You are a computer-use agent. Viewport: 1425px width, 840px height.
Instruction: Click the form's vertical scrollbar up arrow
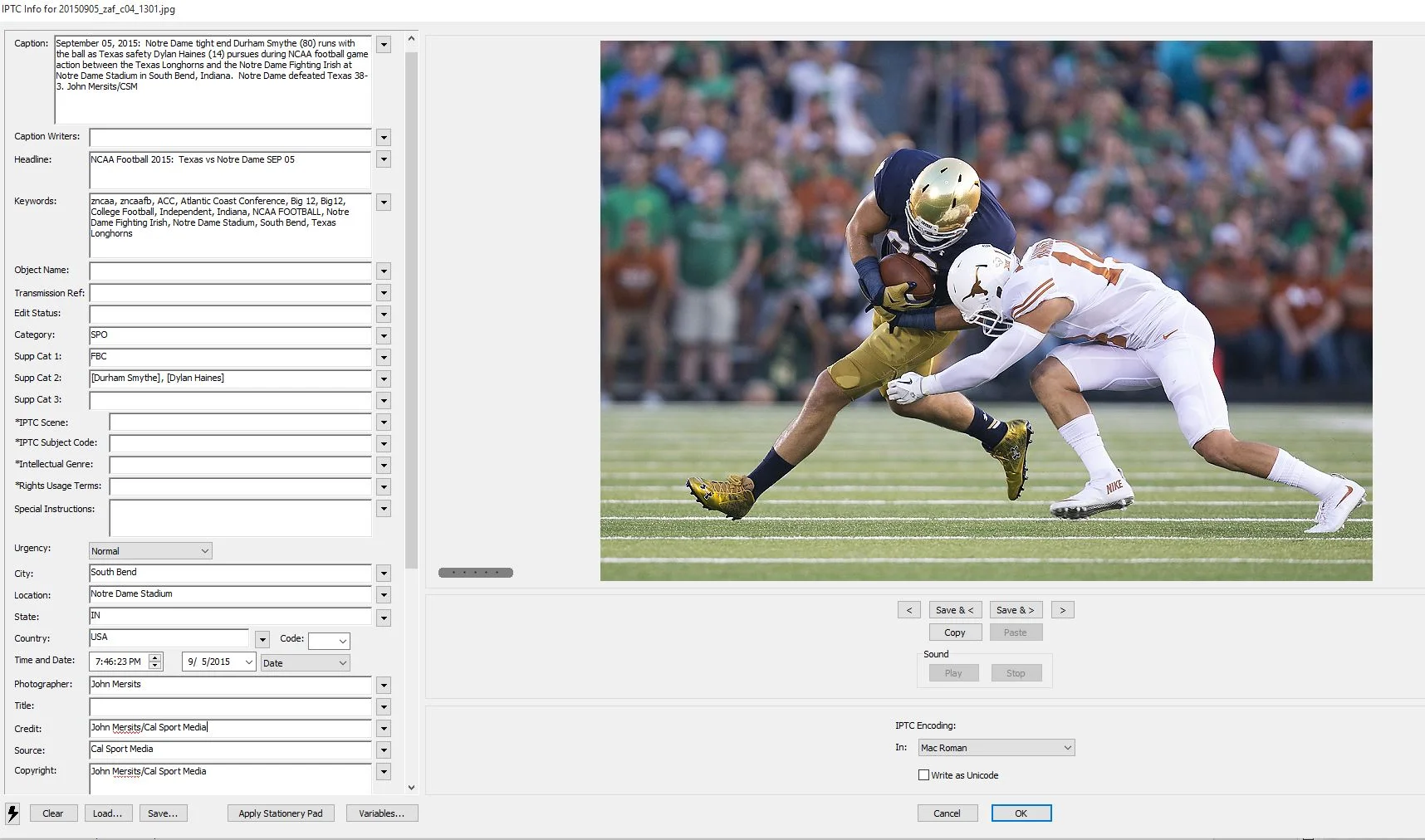[411, 39]
